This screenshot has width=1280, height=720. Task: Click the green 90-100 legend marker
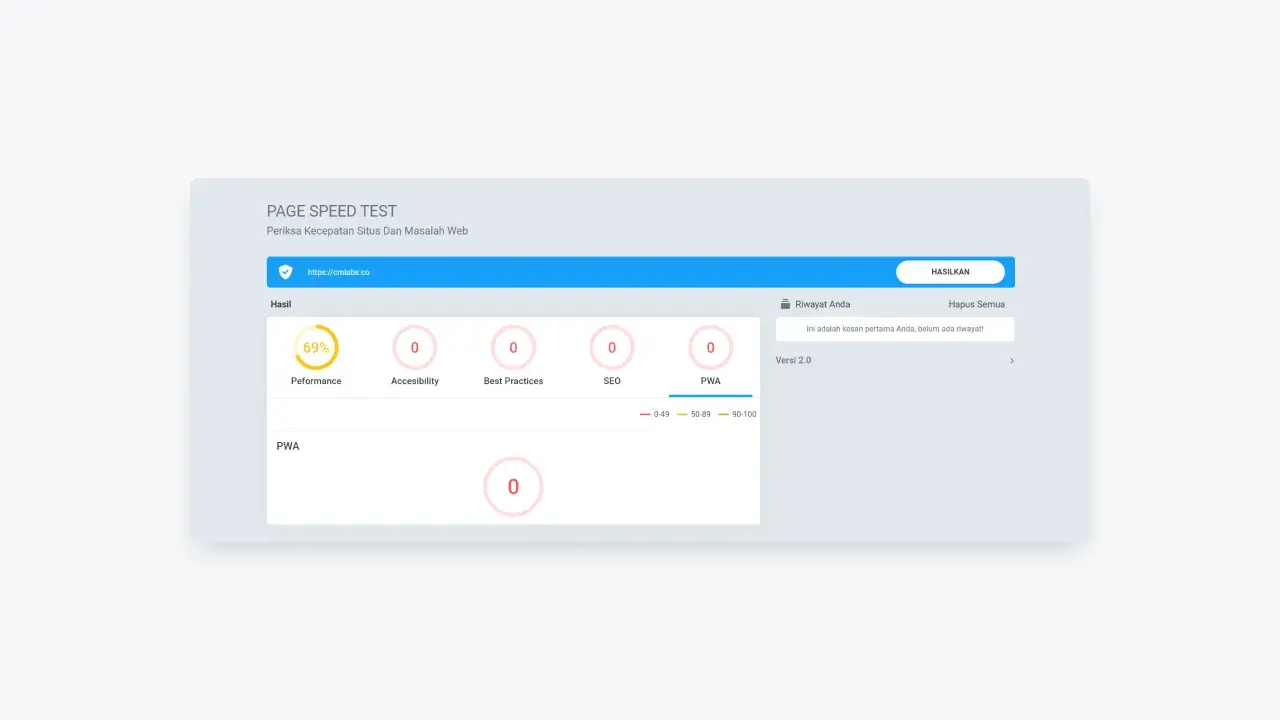pyautogui.click(x=724, y=414)
